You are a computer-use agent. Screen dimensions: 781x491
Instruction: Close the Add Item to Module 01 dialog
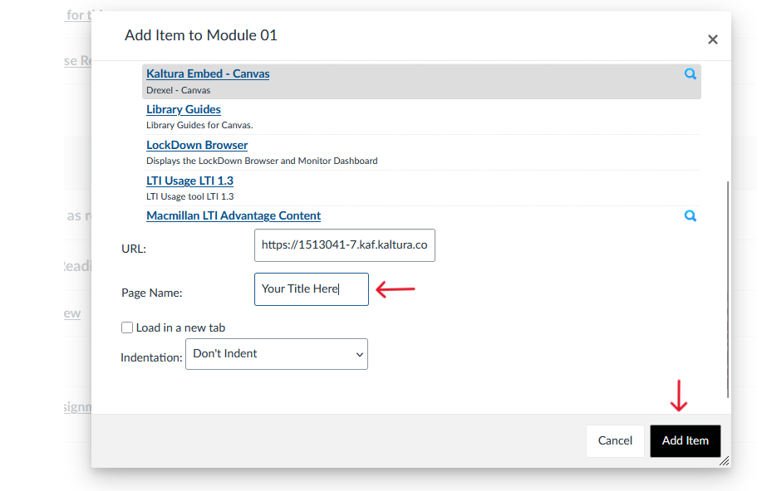pyautogui.click(x=713, y=39)
